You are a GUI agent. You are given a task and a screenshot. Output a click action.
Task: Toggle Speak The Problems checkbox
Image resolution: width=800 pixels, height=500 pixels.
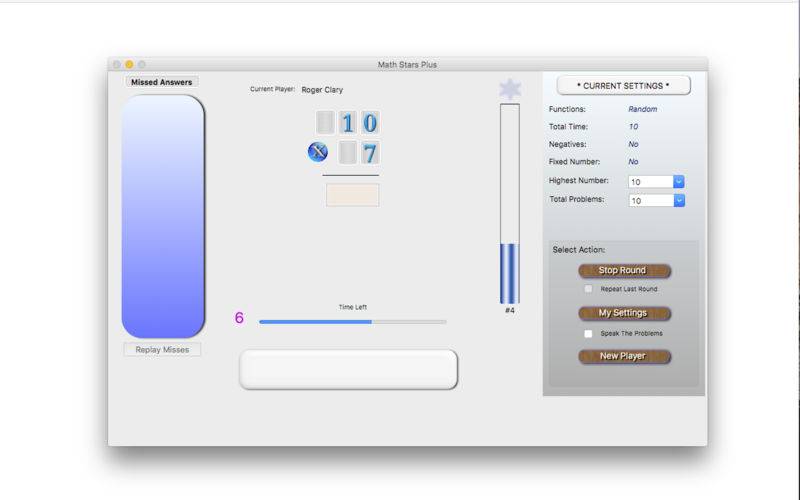[588, 334]
